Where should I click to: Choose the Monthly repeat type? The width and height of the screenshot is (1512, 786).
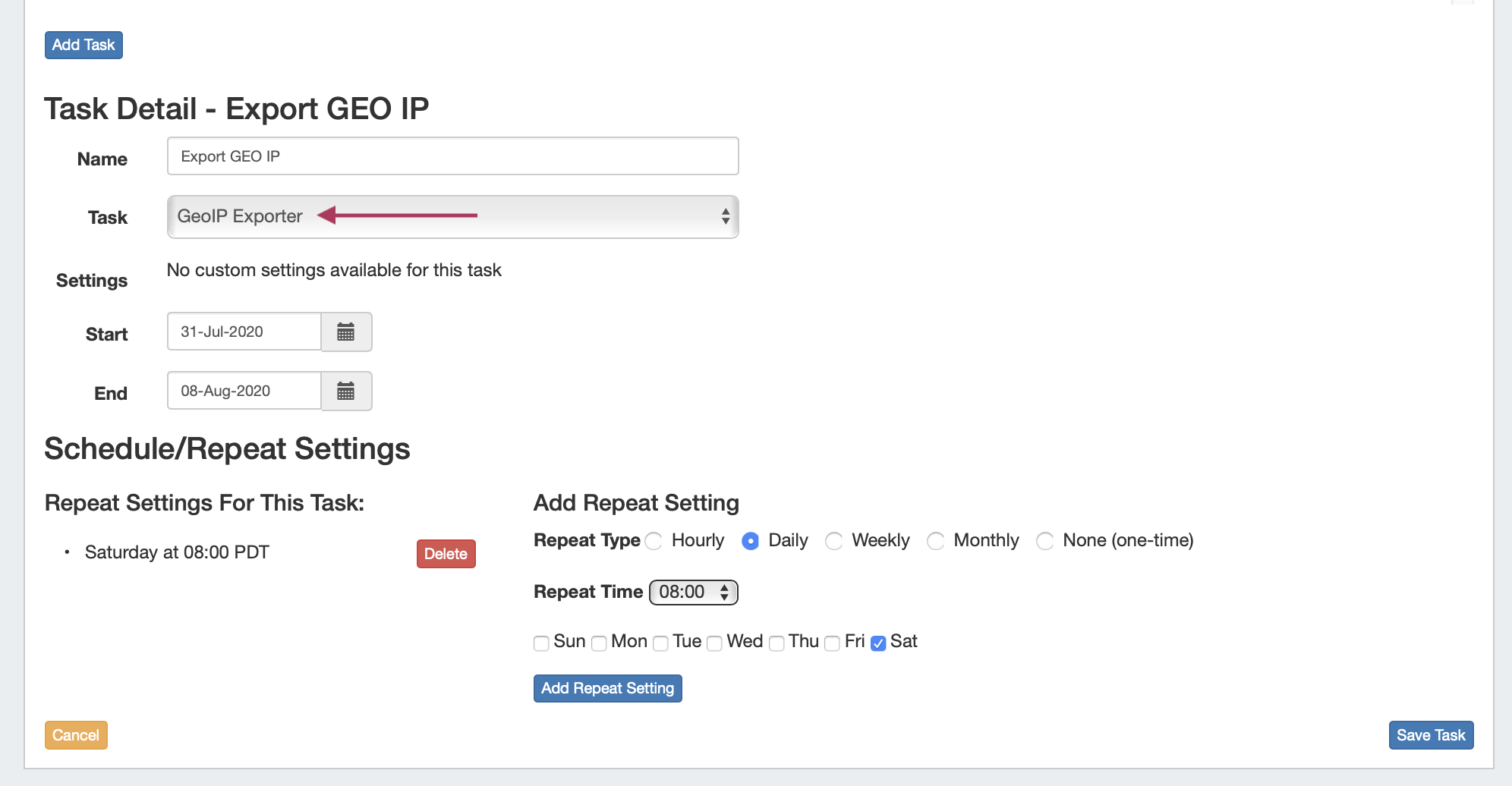tap(936, 541)
